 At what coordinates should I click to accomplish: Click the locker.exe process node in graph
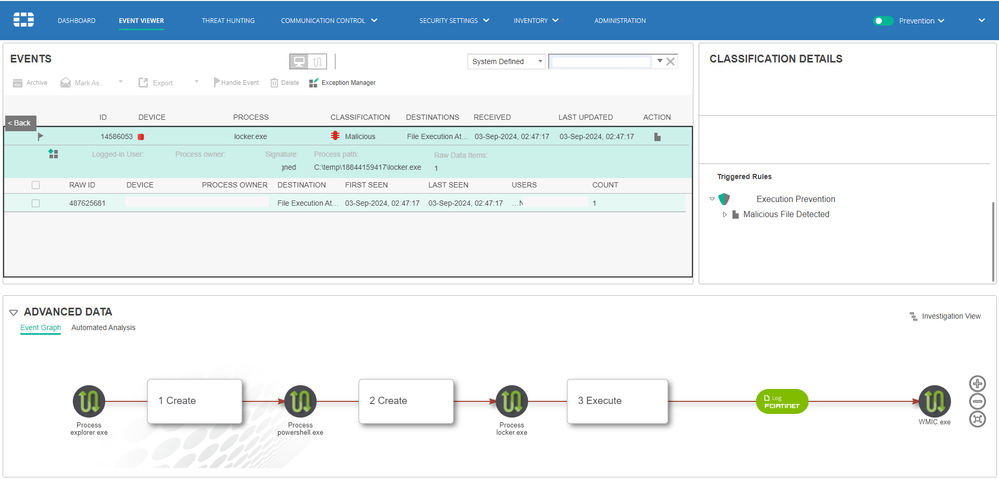pos(511,401)
